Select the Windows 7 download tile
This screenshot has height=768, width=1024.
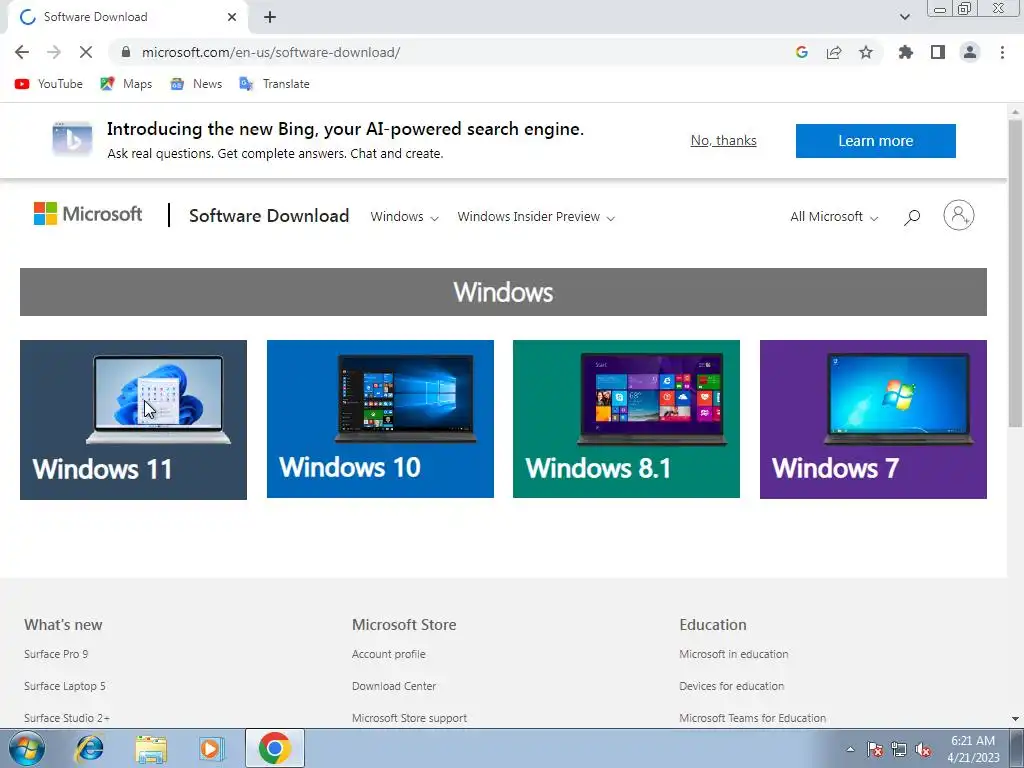point(873,419)
